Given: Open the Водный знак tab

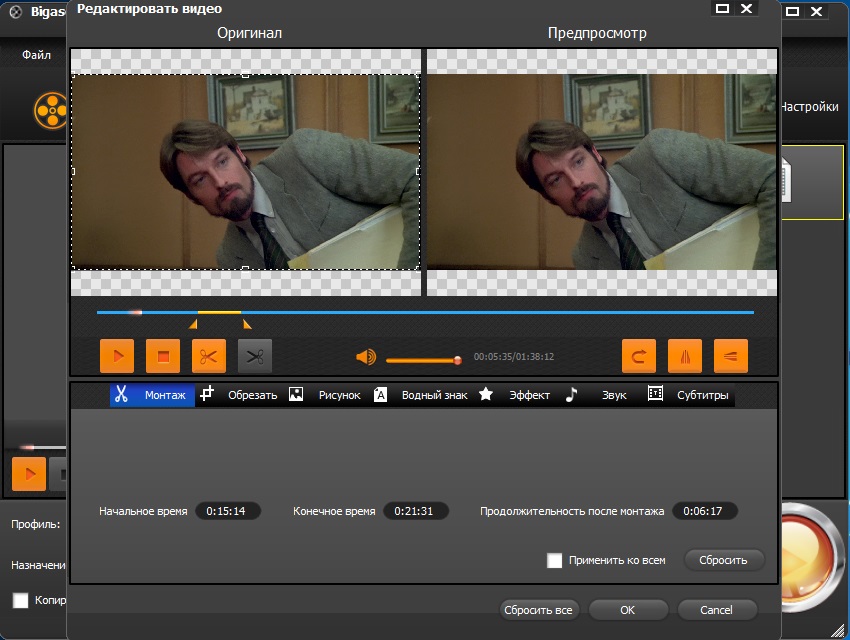Looking at the screenshot, I should 421,395.
